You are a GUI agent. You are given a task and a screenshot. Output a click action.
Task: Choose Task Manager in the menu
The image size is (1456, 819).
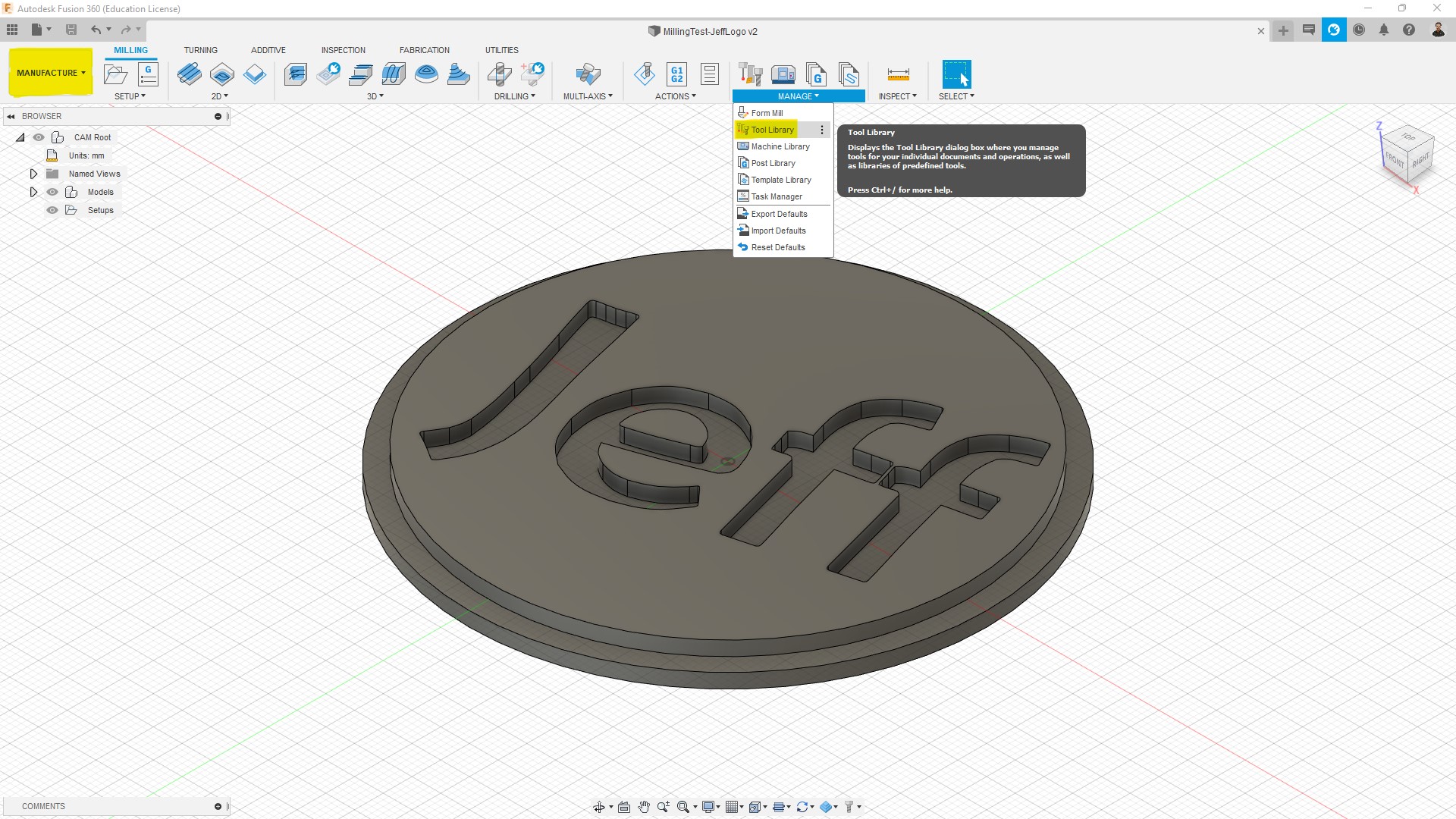(x=776, y=196)
